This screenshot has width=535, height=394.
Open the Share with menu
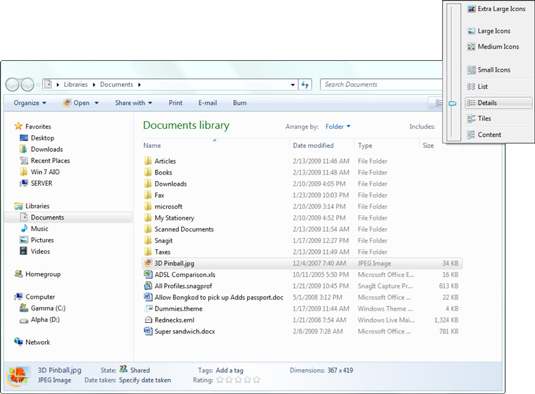133,103
